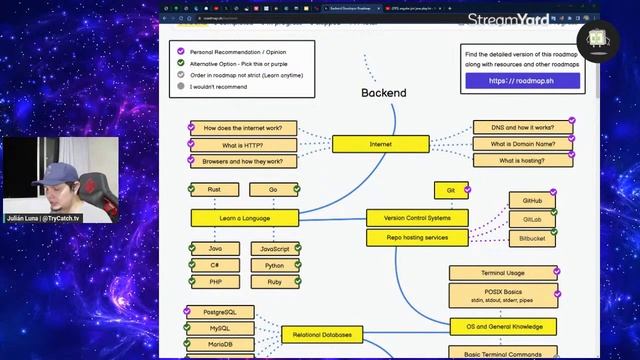640x360 pixels.
Task: Click purple check on 'DNS and how it works?'
Action: [572, 120]
